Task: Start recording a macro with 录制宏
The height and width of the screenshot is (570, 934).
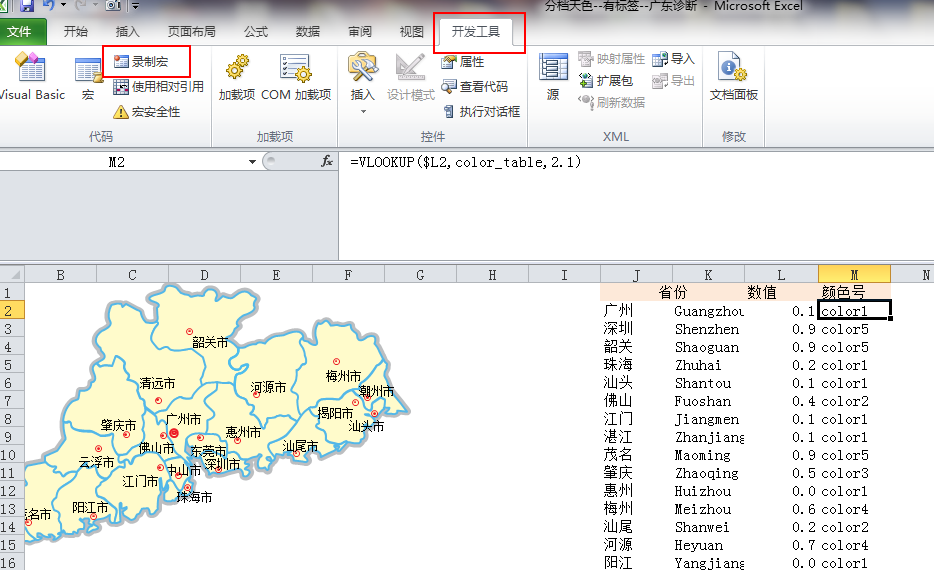Action: [x=141, y=61]
